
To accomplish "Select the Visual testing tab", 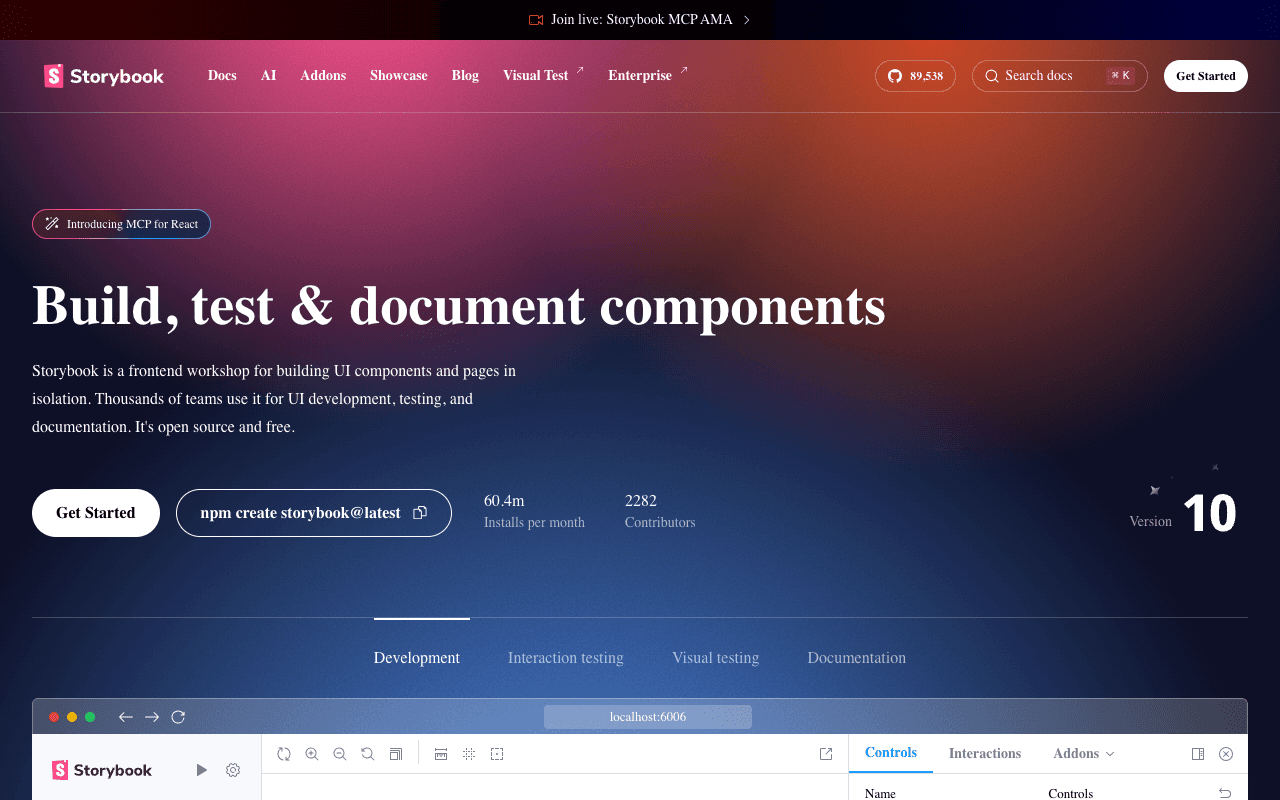I will tap(716, 658).
